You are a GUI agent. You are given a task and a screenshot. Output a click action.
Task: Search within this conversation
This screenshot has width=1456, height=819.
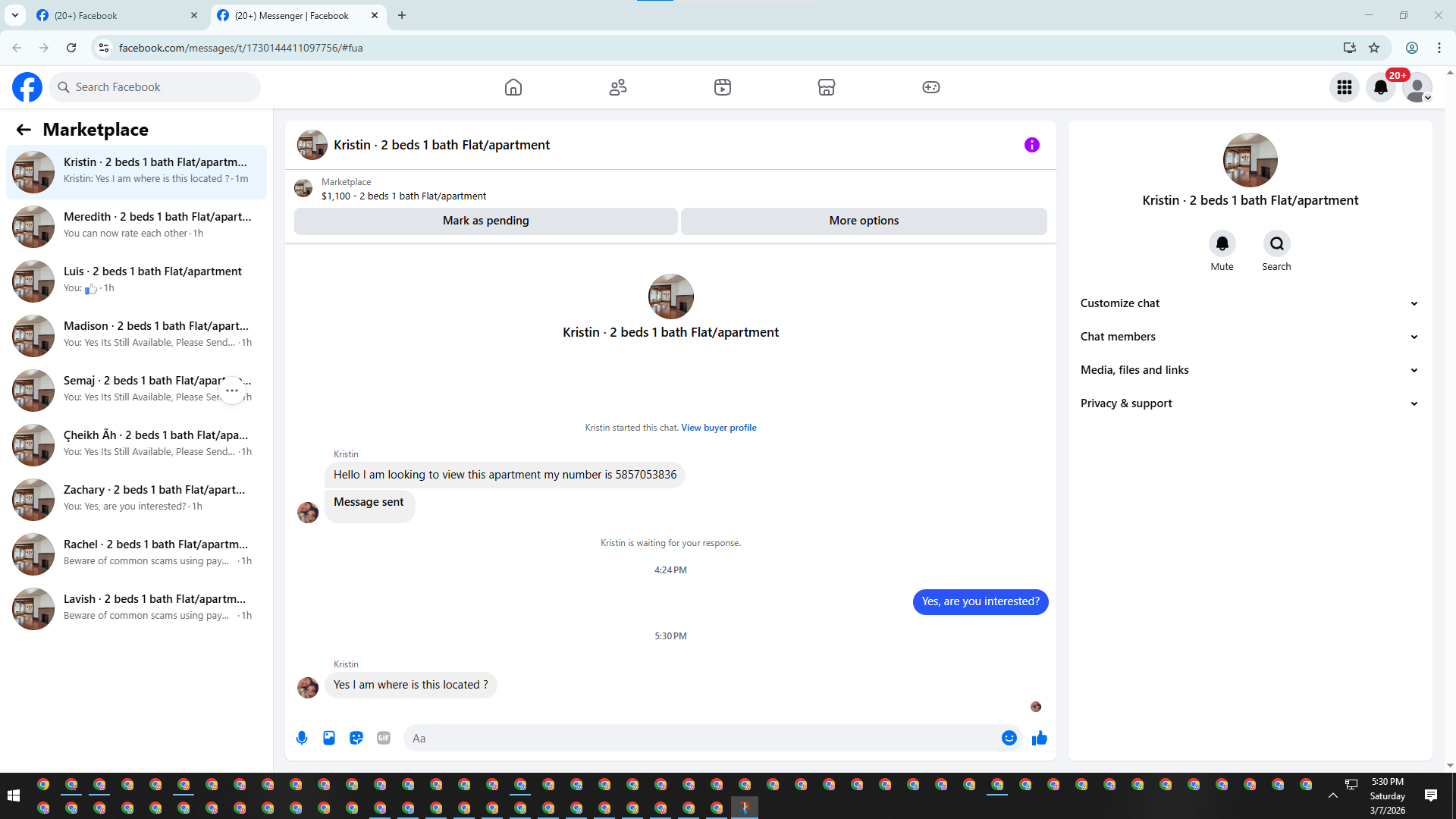[1277, 243]
